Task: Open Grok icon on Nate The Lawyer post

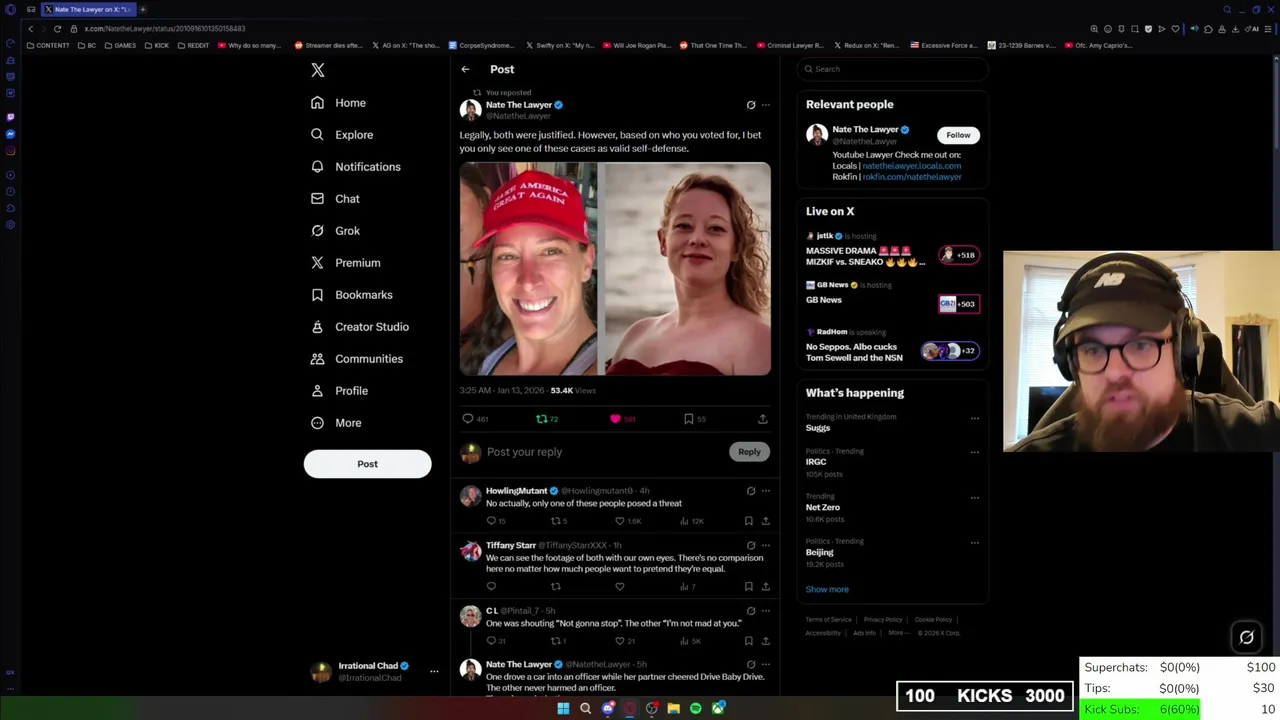Action: tap(751, 105)
